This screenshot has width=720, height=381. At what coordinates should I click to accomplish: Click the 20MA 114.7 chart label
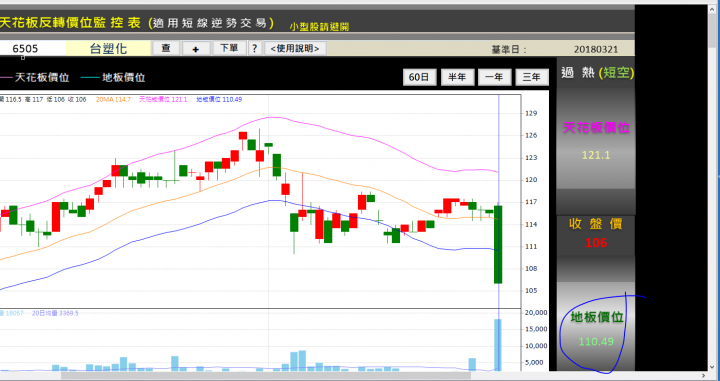pos(113,99)
